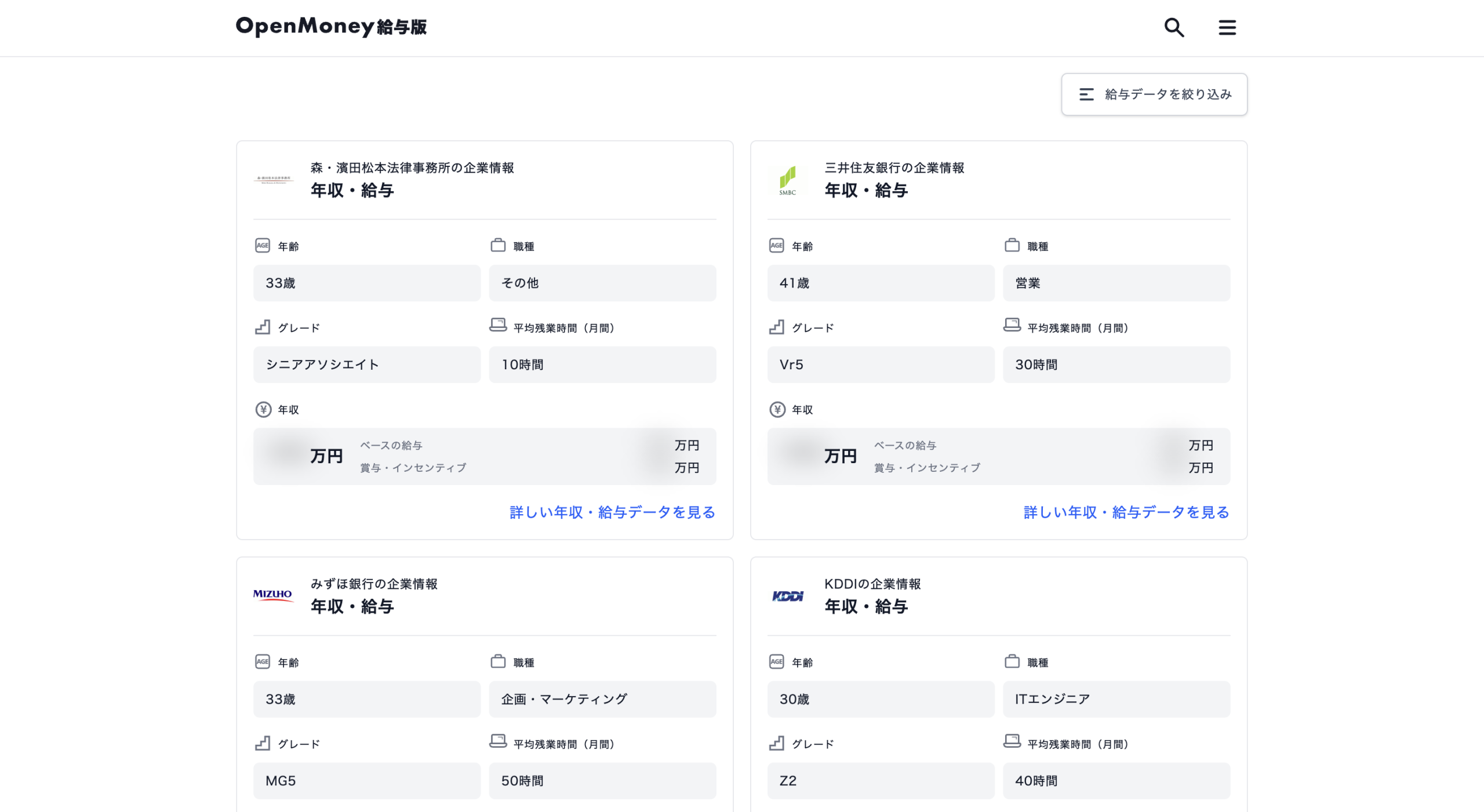Click the briefcase 職種 icon in 三井住友銀行 card
Viewport: 1484px width, 812px height.
pos(1012,246)
